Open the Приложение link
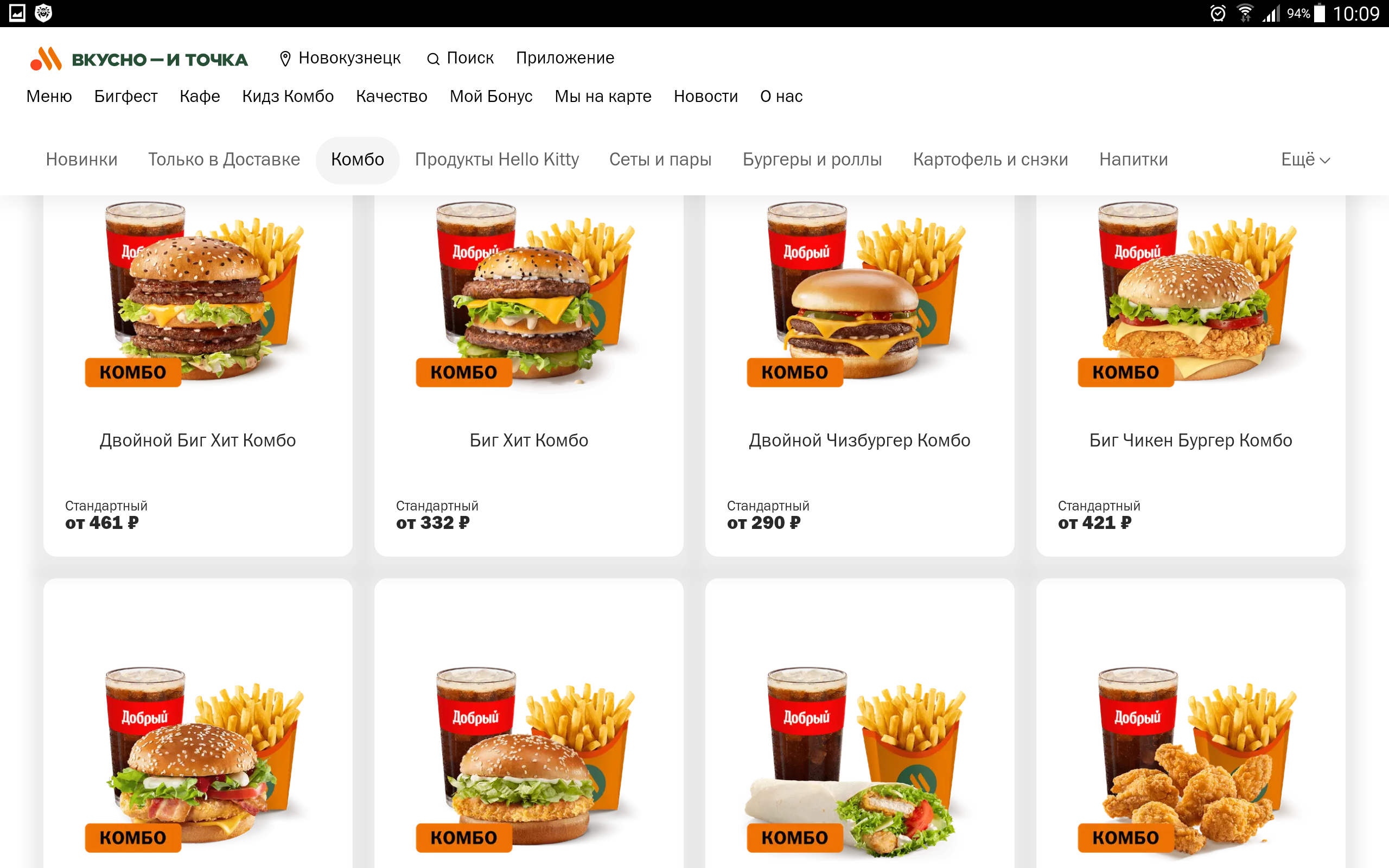The image size is (1389, 868). coord(565,58)
